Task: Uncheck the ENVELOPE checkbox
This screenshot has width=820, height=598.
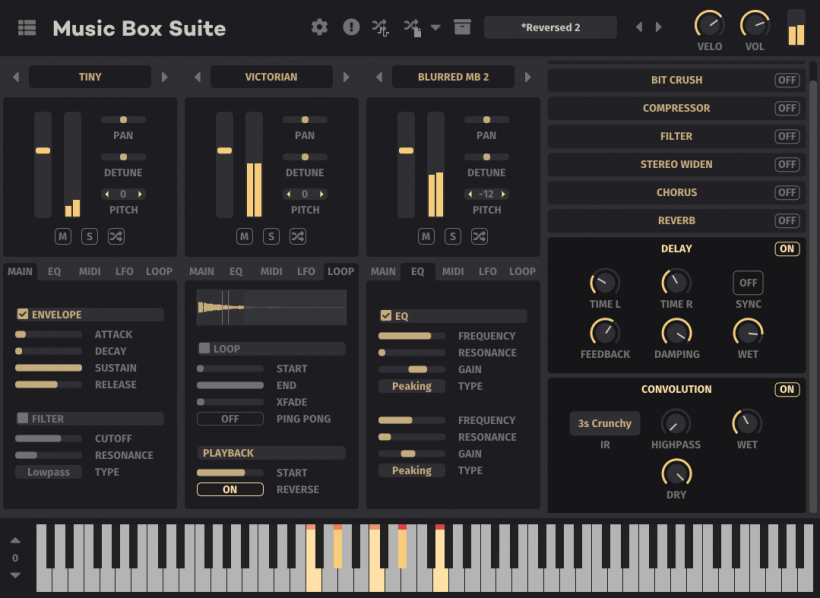Action: (22, 314)
